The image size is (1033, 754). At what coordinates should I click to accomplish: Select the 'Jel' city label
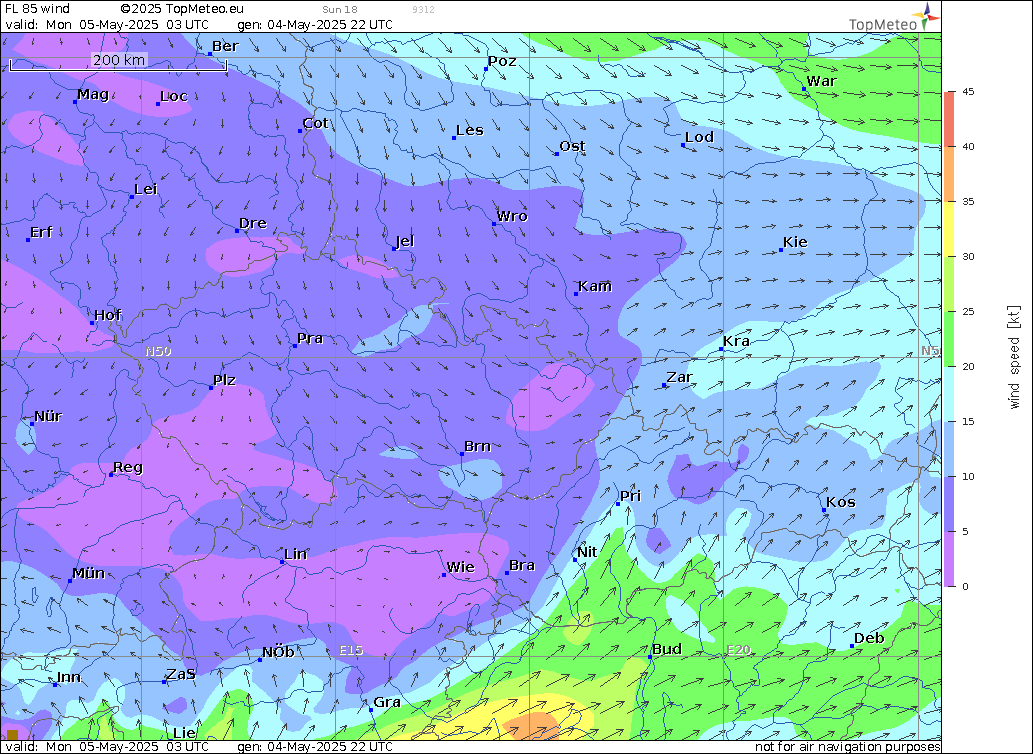click(405, 241)
